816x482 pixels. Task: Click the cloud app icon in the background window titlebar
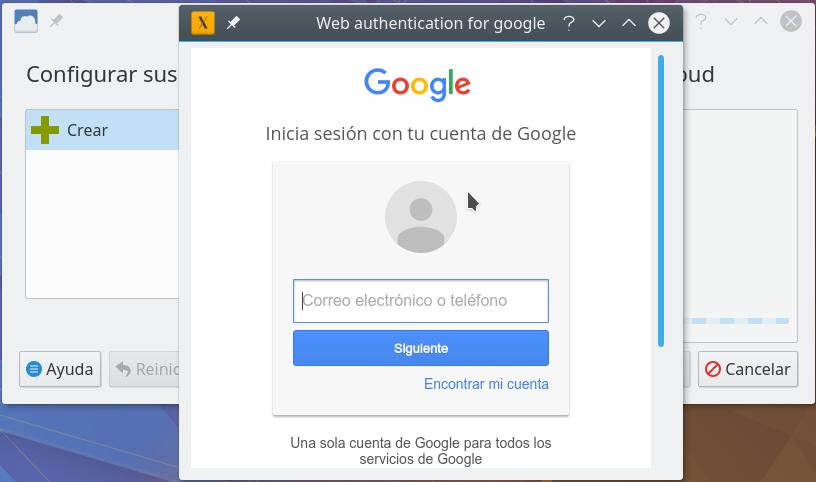tap(26, 21)
